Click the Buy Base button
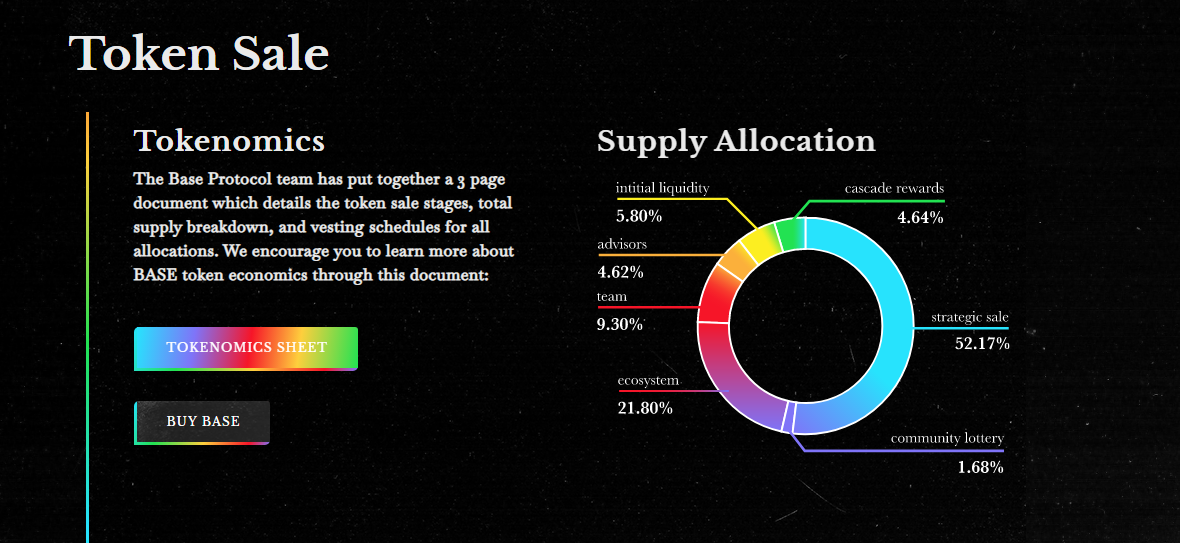Screen dimensions: 1180x543 tap(202, 422)
